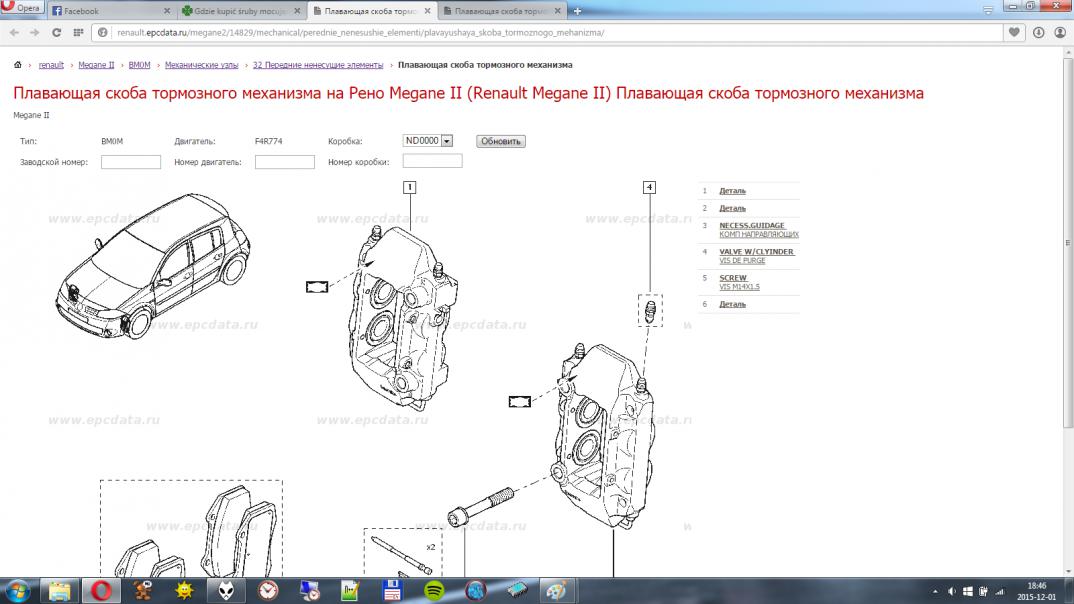Focus the Номер коробки input field

pos(432,161)
